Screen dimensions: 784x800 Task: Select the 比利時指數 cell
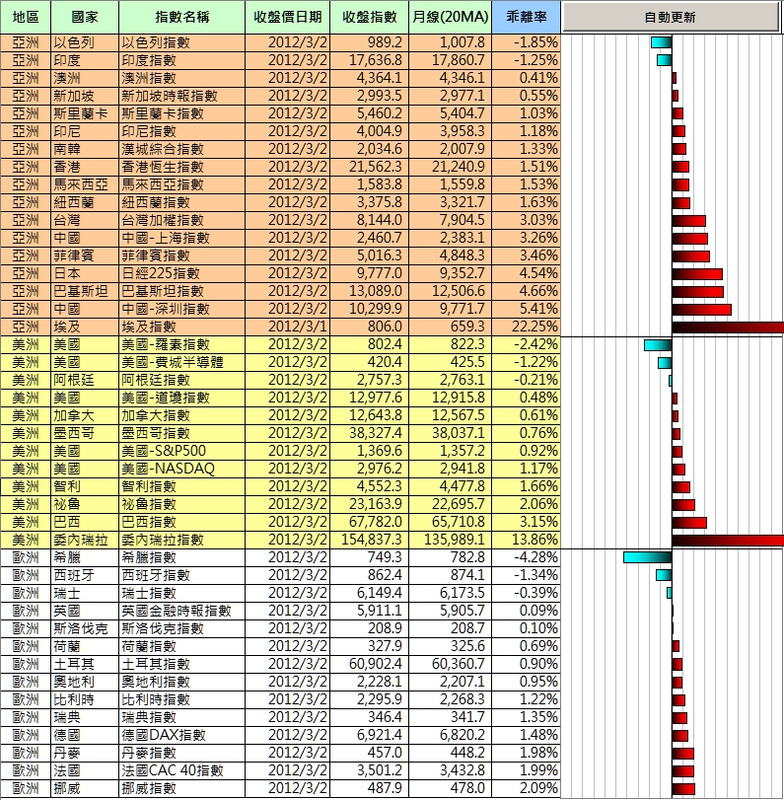(x=182, y=699)
